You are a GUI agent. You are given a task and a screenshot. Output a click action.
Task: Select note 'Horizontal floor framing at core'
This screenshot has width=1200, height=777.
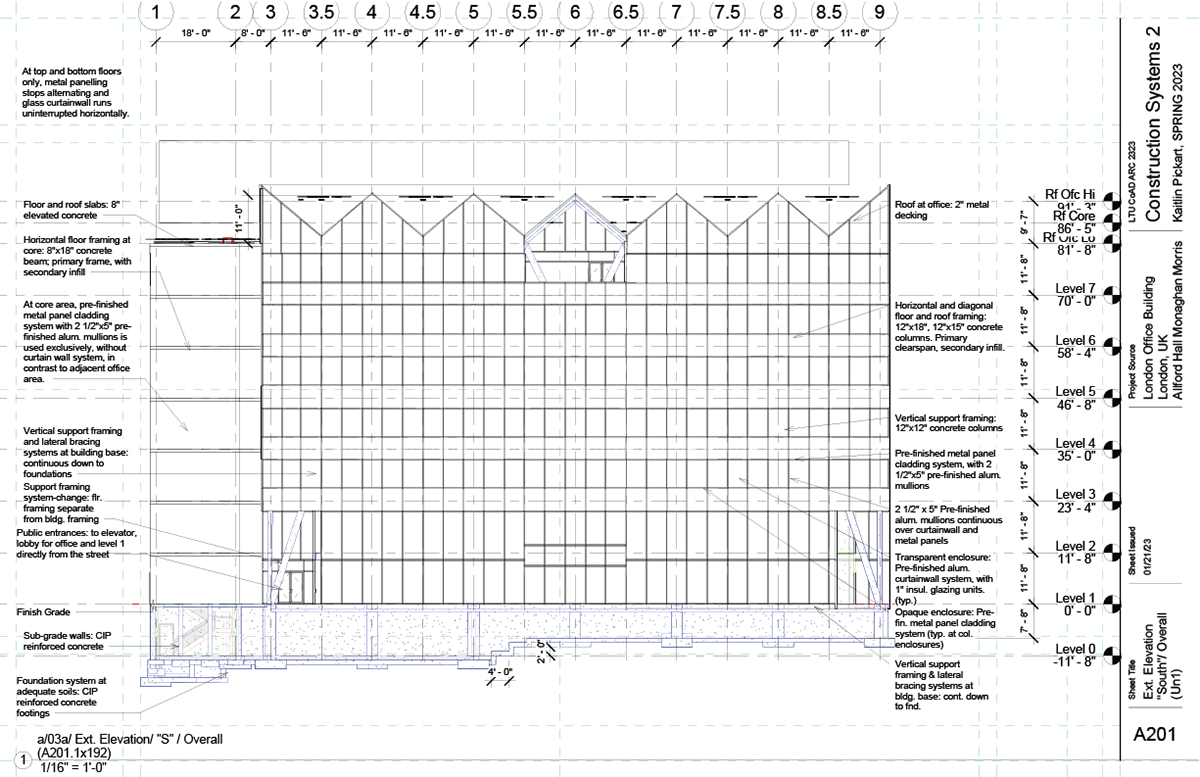78,257
